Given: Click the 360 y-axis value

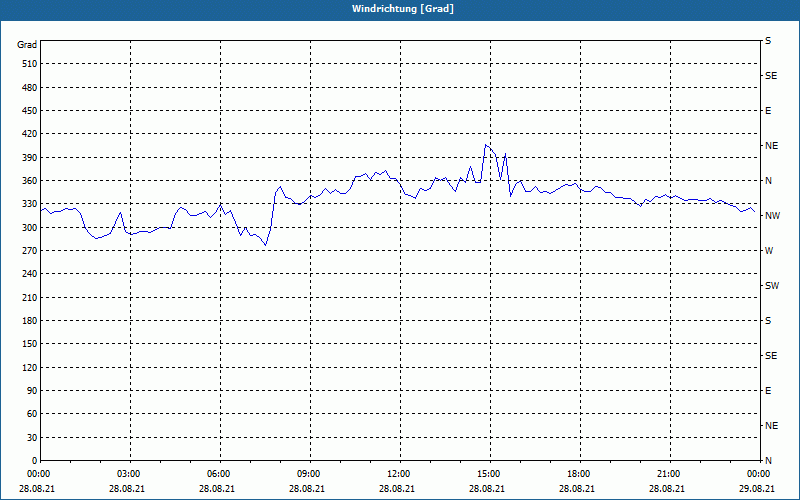Looking at the screenshot, I should [x=30, y=181].
